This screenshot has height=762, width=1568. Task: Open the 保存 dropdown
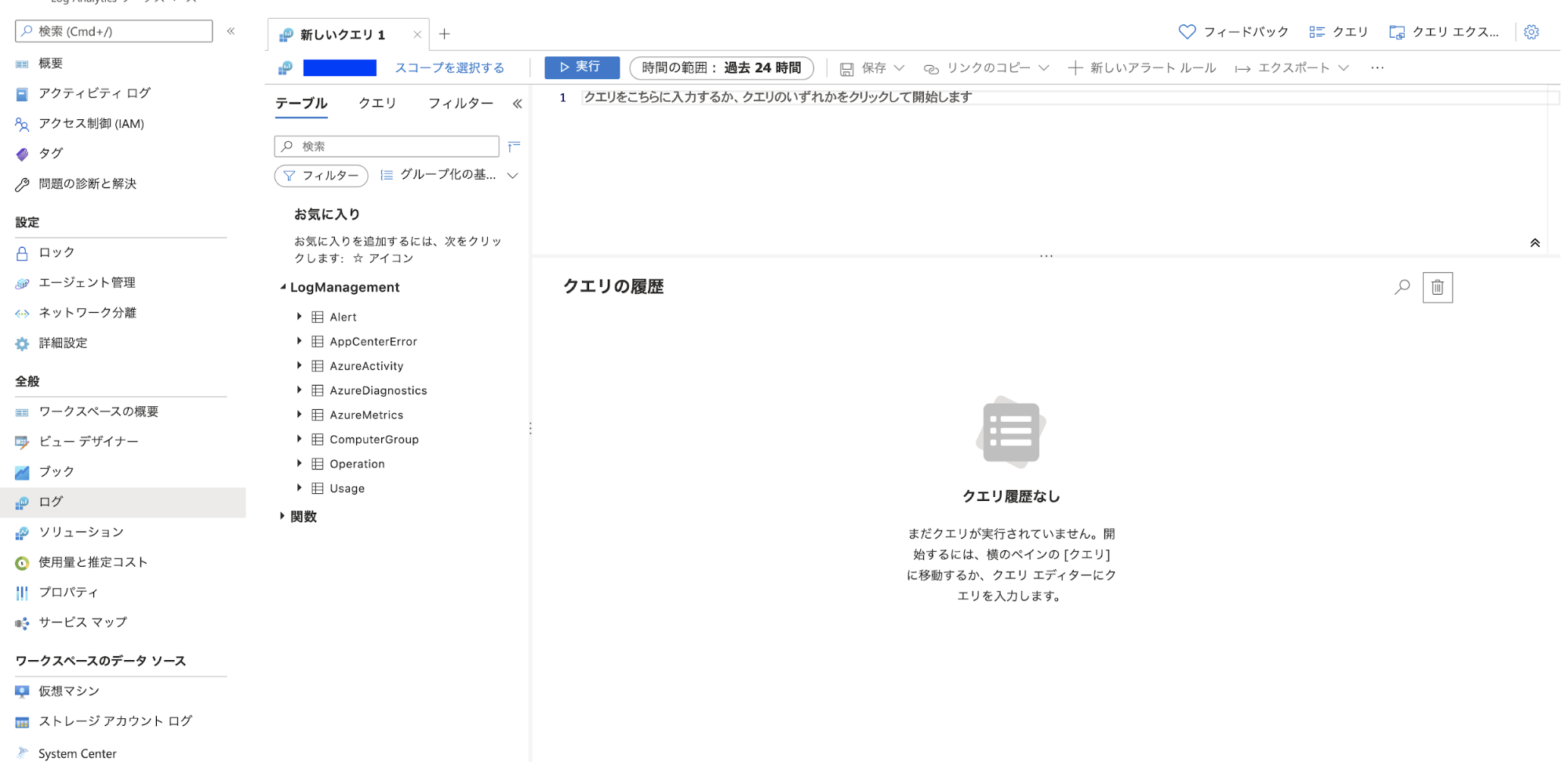coord(873,68)
